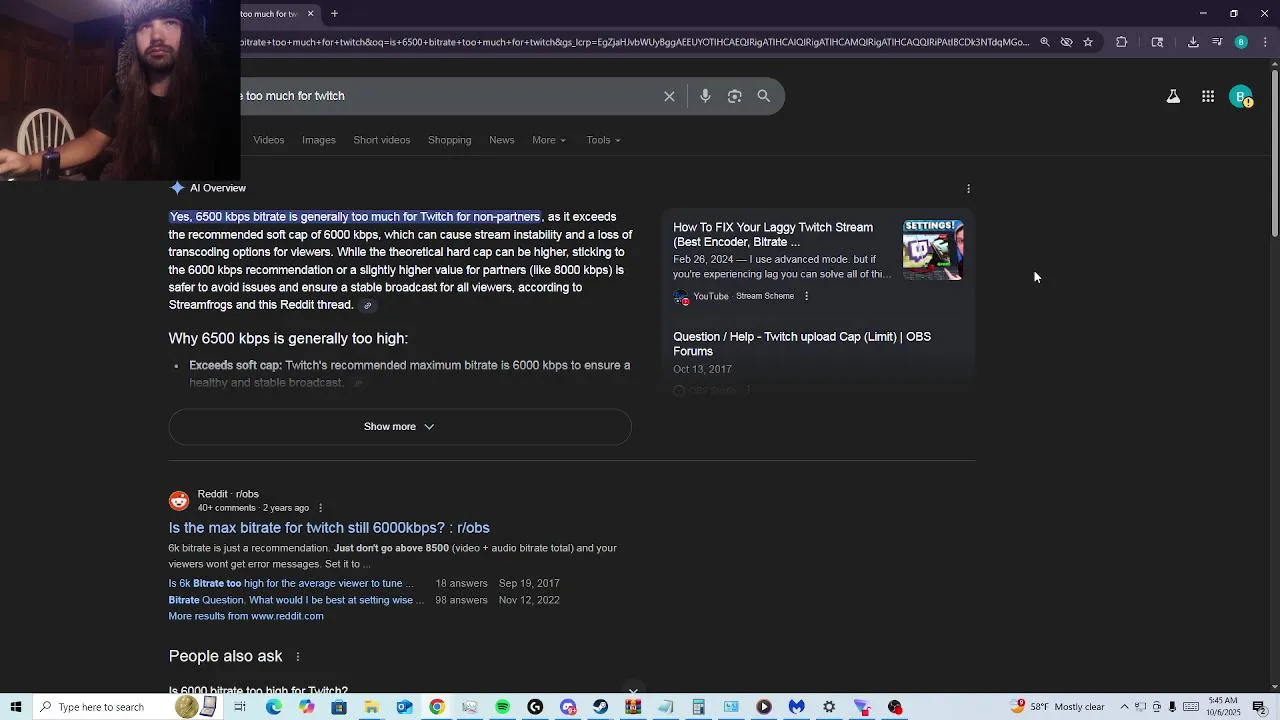The height and width of the screenshot is (720, 1280).
Task: Switch to the Shopping tab
Action: pyautogui.click(x=450, y=140)
